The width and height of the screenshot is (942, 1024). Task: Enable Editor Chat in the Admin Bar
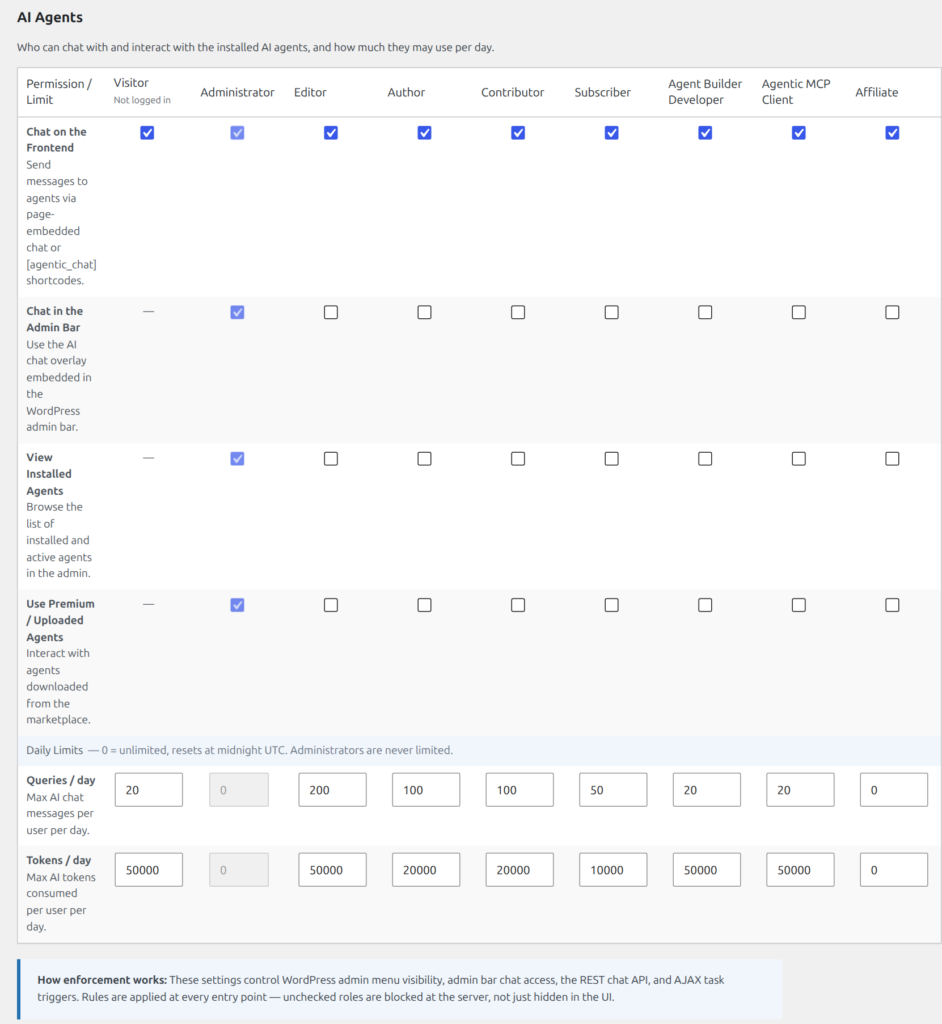[331, 312]
